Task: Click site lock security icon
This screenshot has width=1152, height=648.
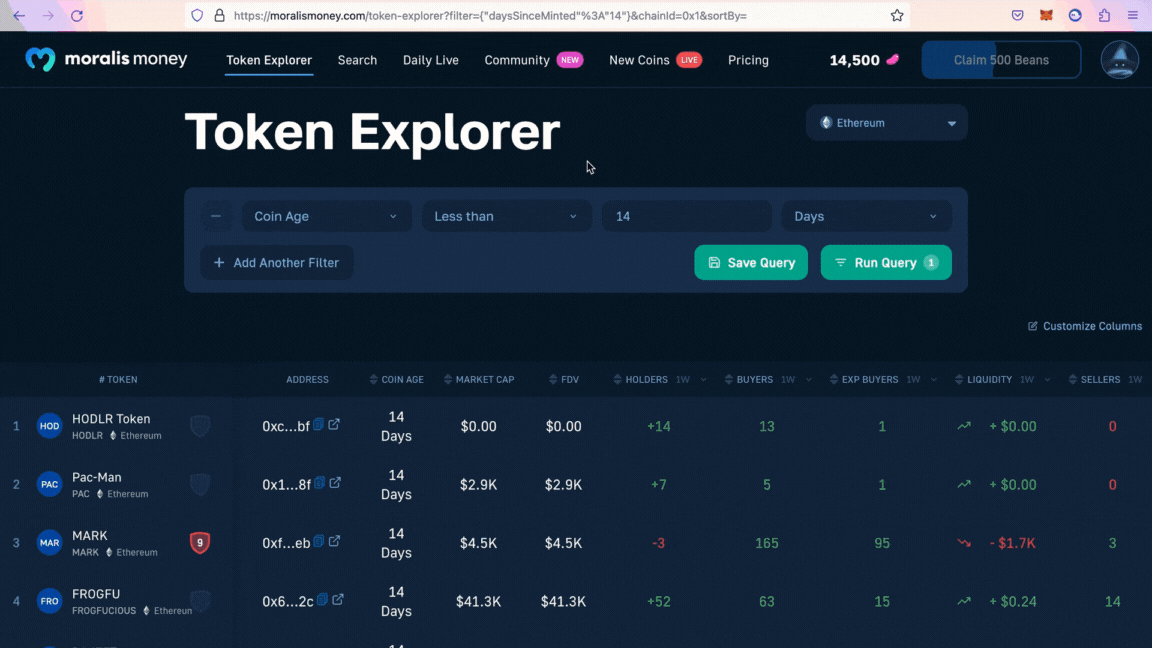Action: point(219,15)
